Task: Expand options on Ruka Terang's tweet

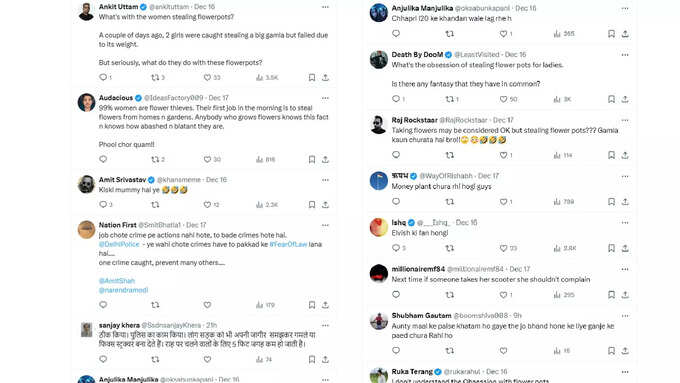Action: [625, 372]
